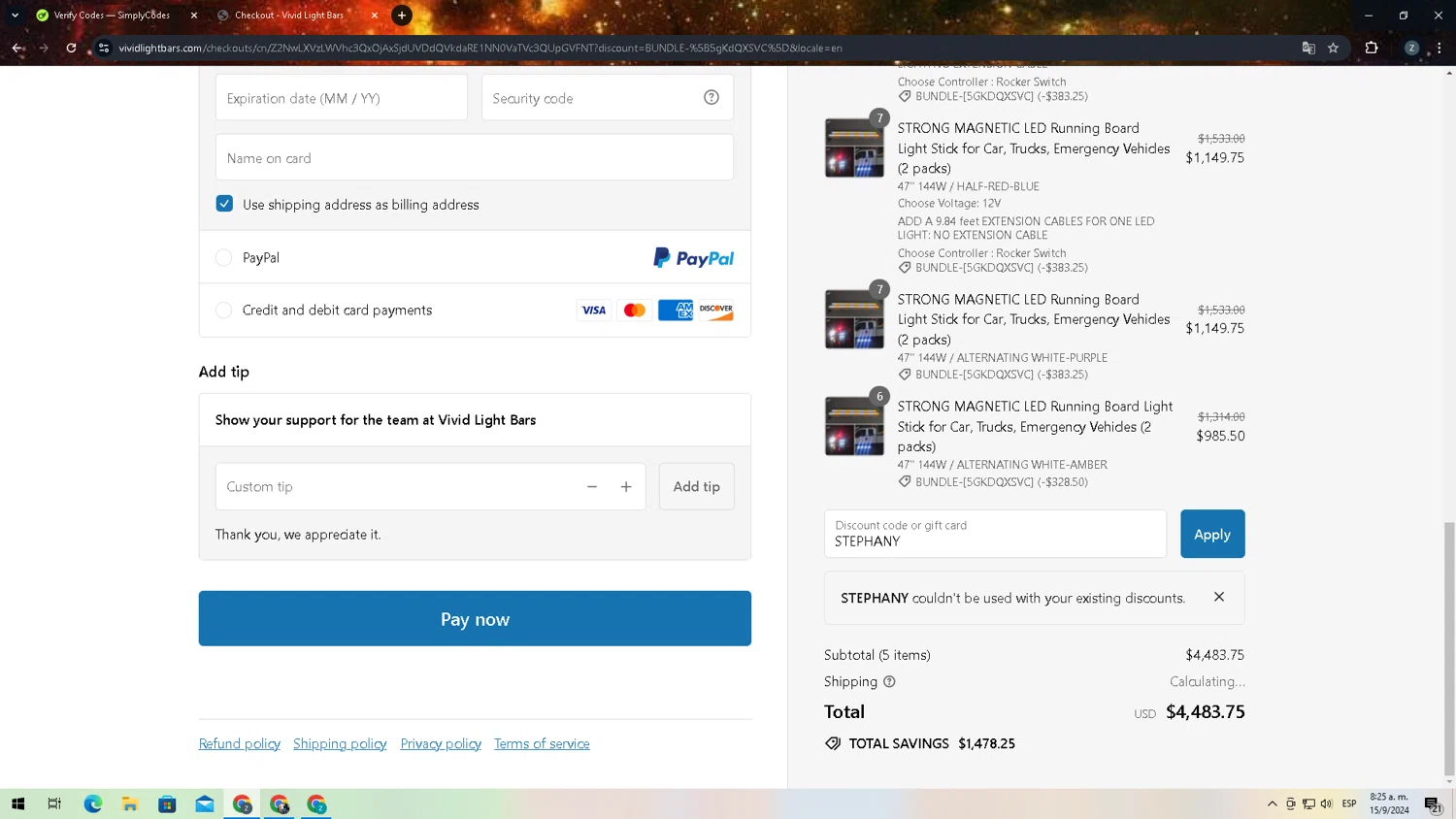Image resolution: width=1456 pixels, height=819 pixels.
Task: Open the Refund policy link
Action: click(240, 743)
